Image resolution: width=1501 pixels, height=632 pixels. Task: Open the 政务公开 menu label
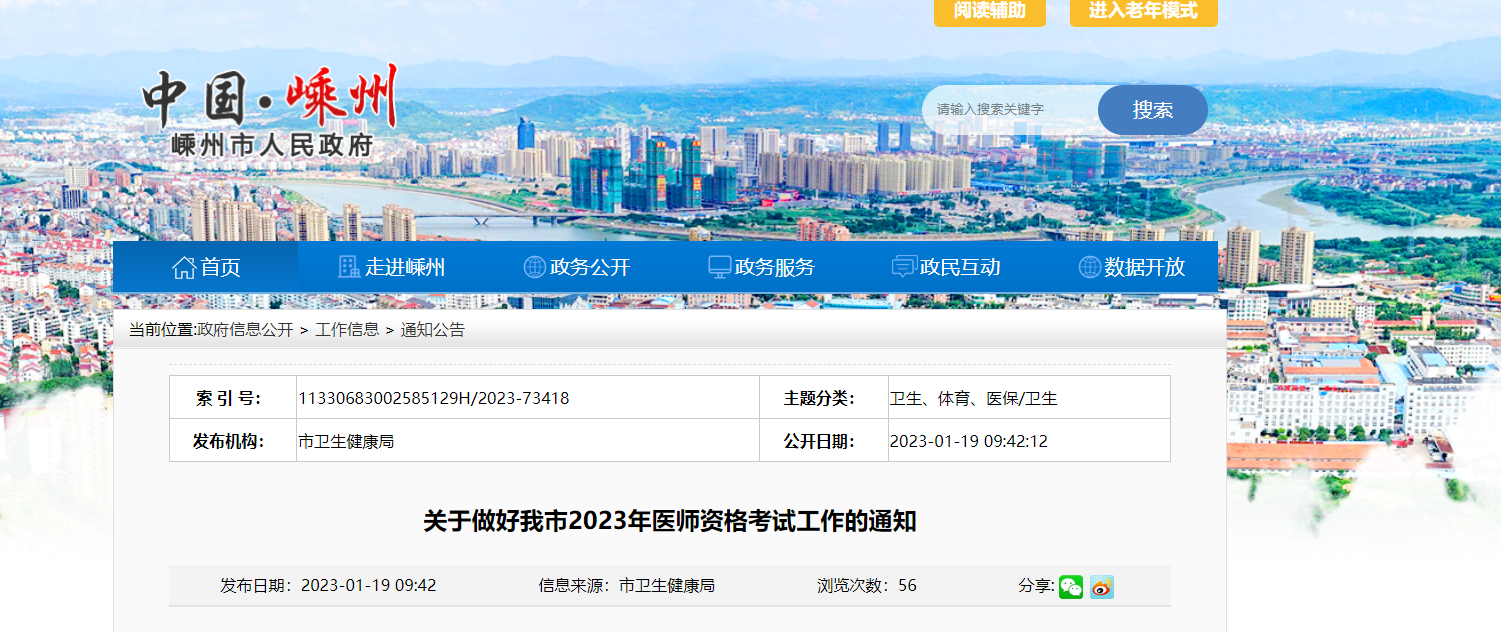point(590,267)
